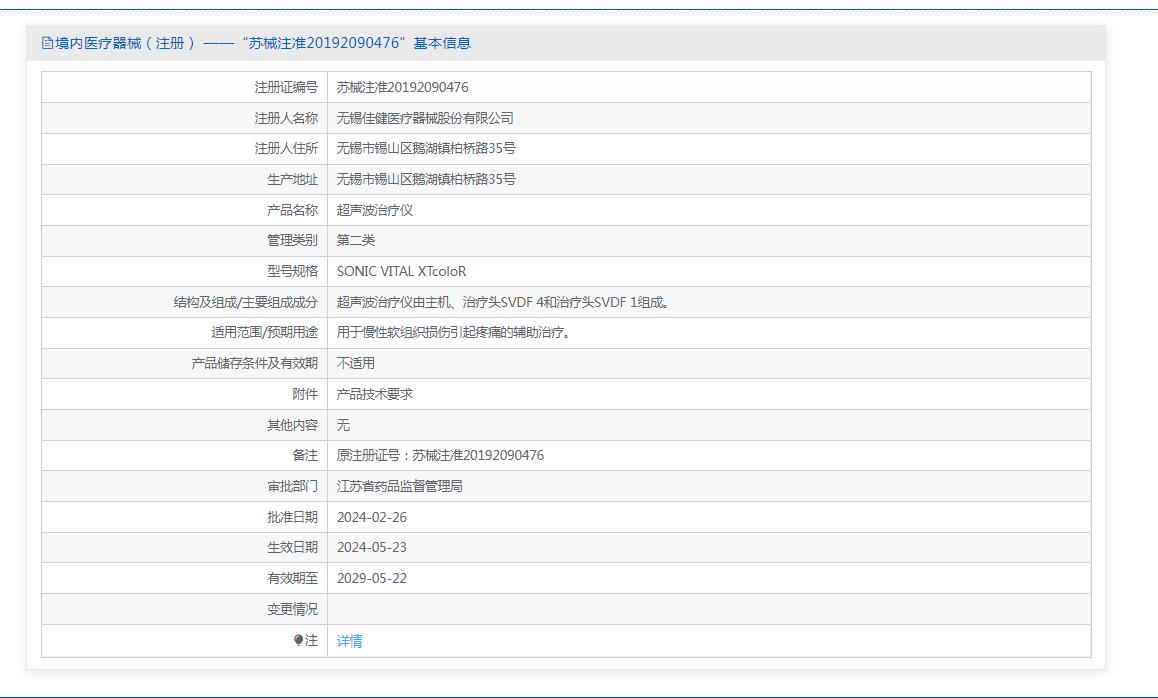This screenshot has height=698, width=1158.
Task: Click 不适用 in storage conditions row
Action: click(x=356, y=363)
